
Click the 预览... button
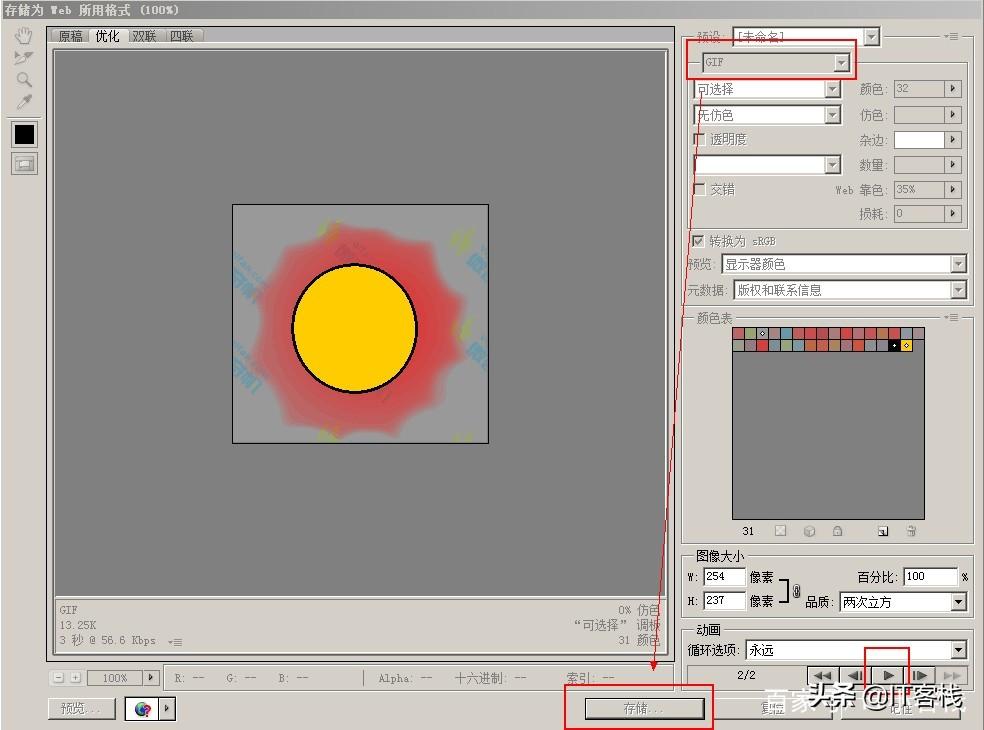tap(82, 709)
